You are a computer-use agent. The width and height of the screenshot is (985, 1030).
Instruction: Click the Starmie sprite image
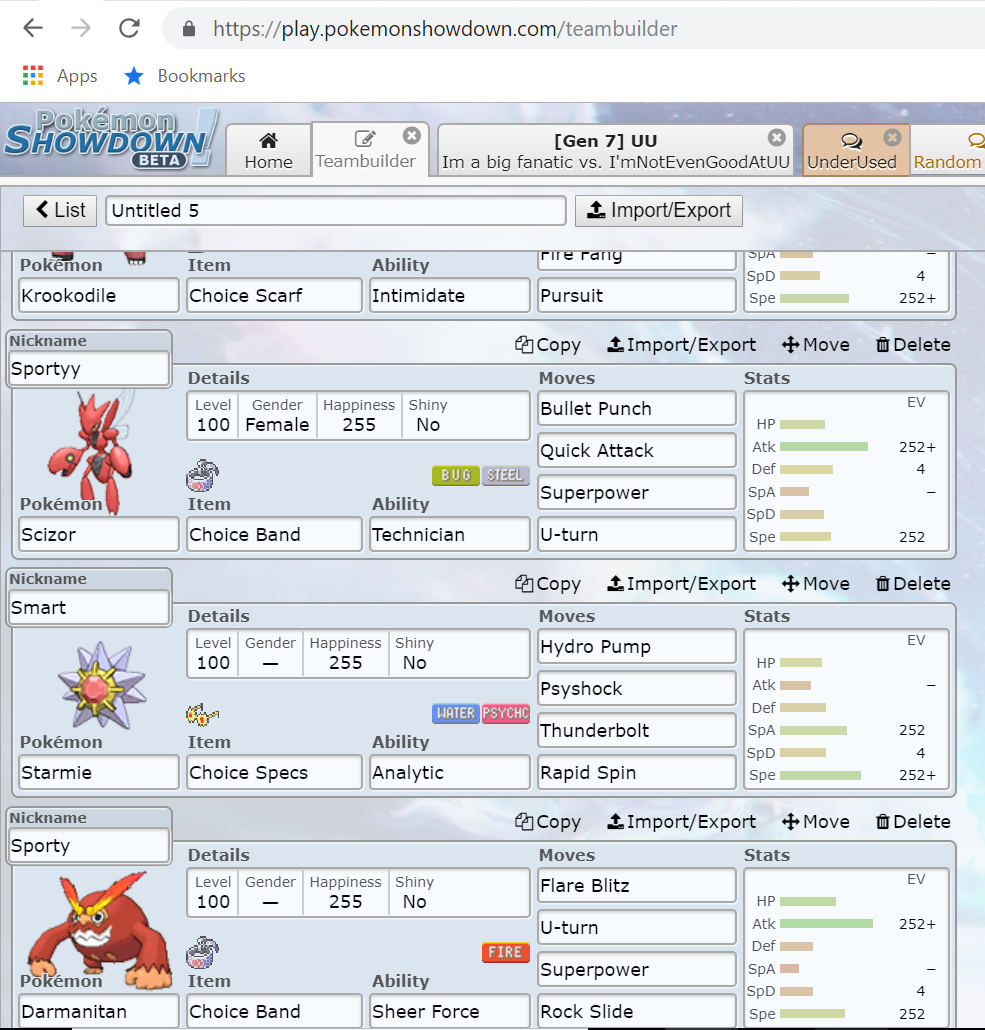pyautogui.click(x=102, y=685)
